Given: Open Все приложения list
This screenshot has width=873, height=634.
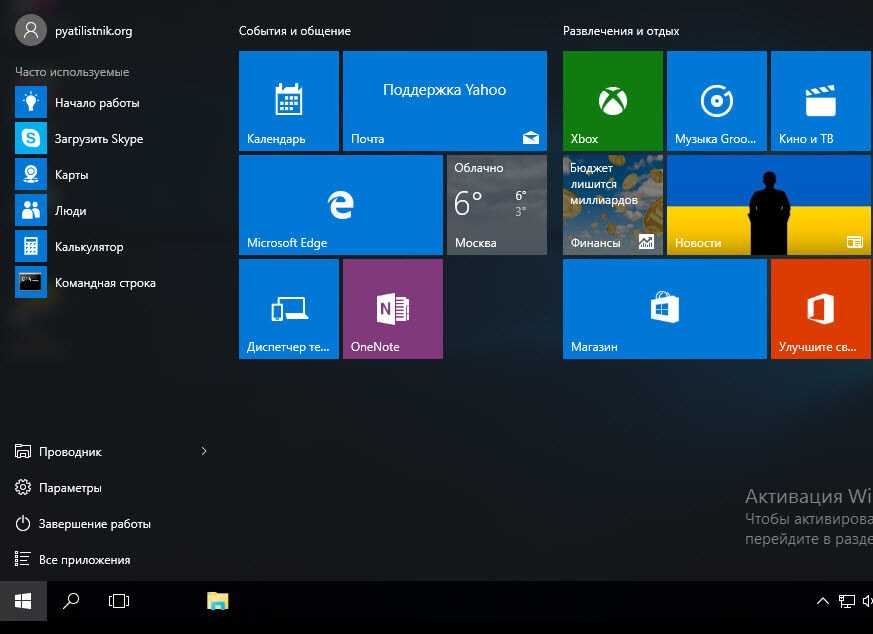Looking at the screenshot, I should (84, 560).
